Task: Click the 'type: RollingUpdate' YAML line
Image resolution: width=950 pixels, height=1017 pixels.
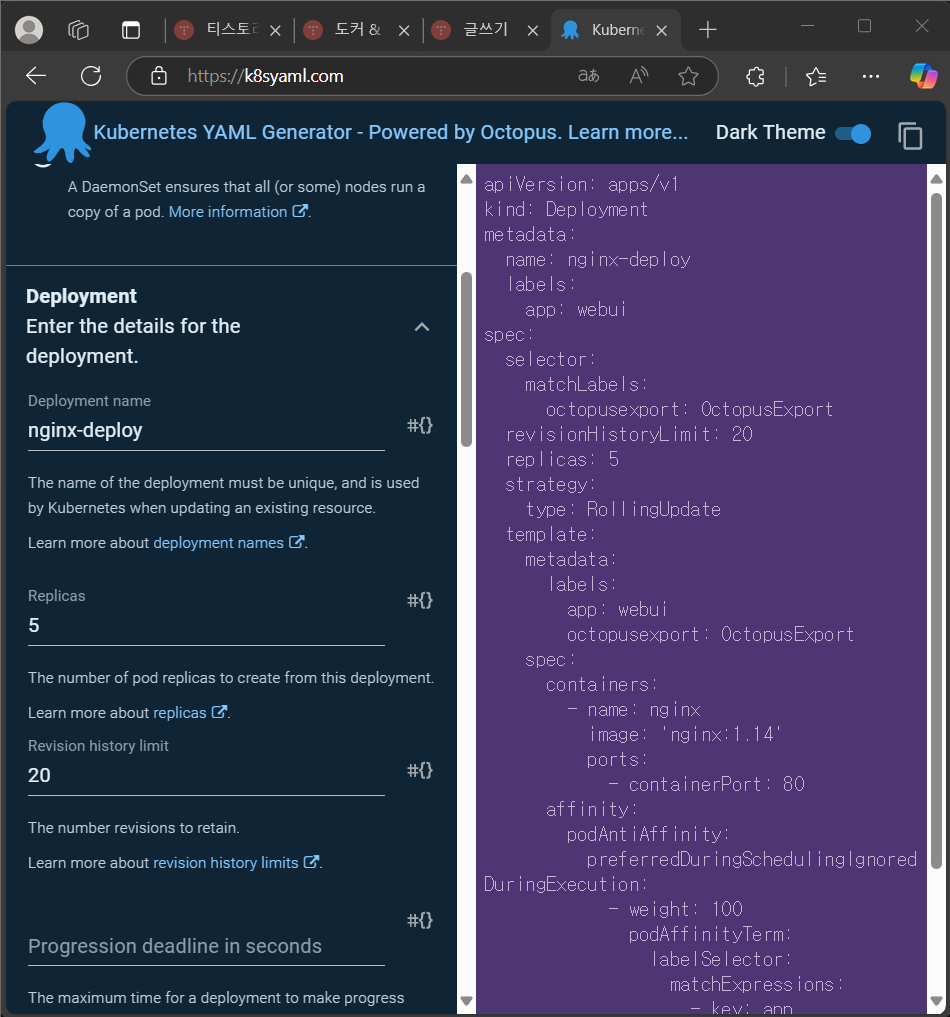Action: [x=623, y=509]
